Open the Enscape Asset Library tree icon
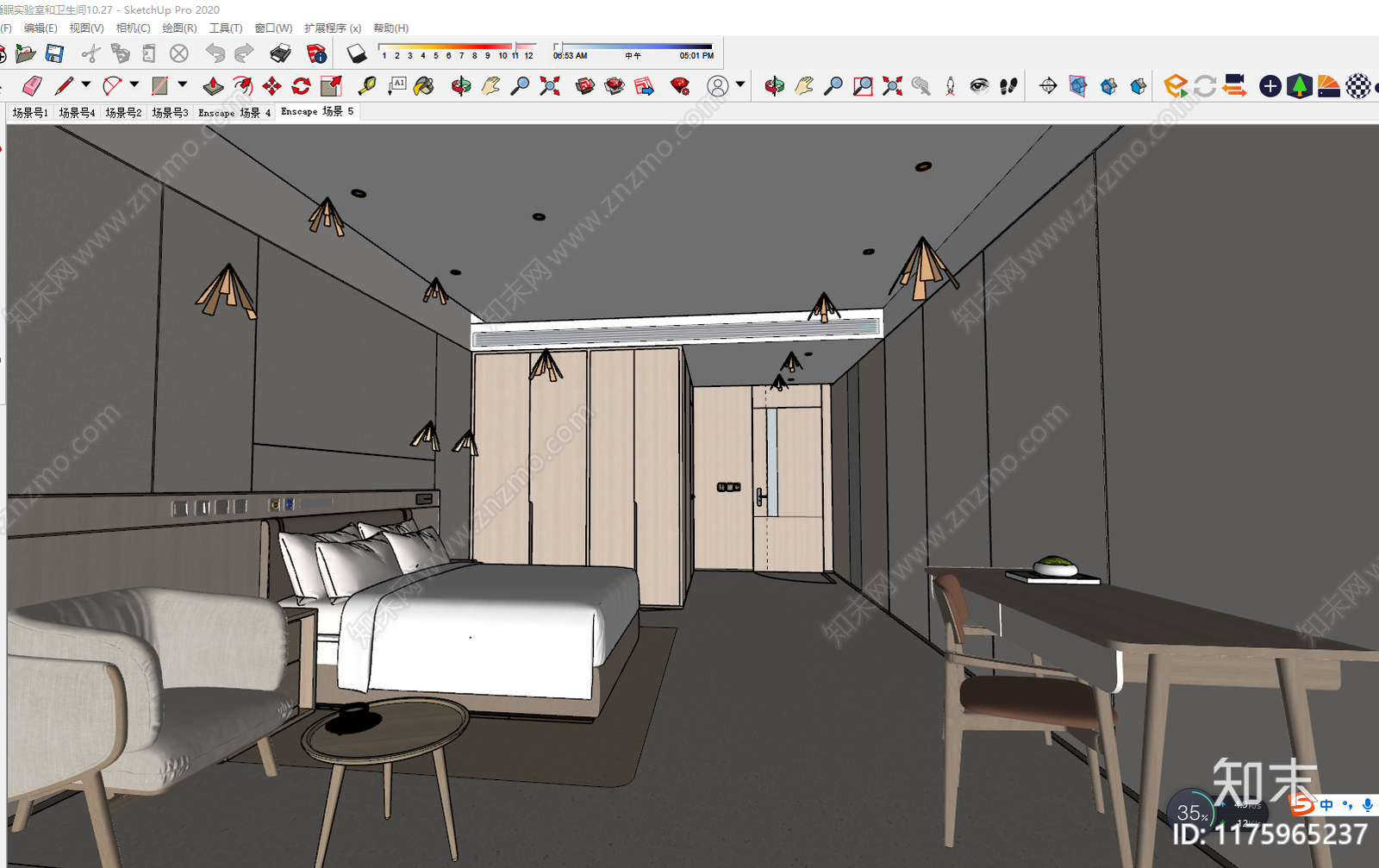This screenshot has width=1379, height=868. pyautogui.click(x=1300, y=85)
